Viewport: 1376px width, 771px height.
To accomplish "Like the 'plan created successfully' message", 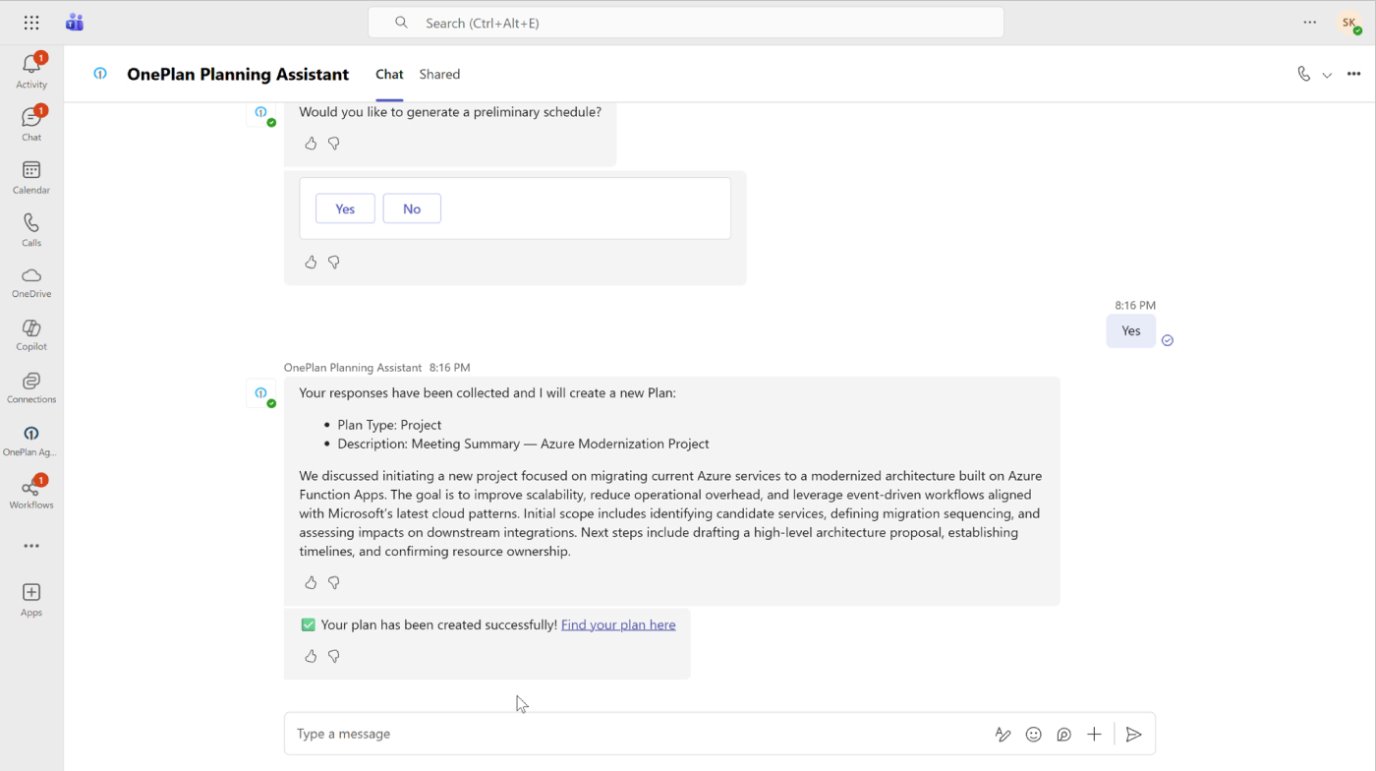I will click(x=311, y=656).
